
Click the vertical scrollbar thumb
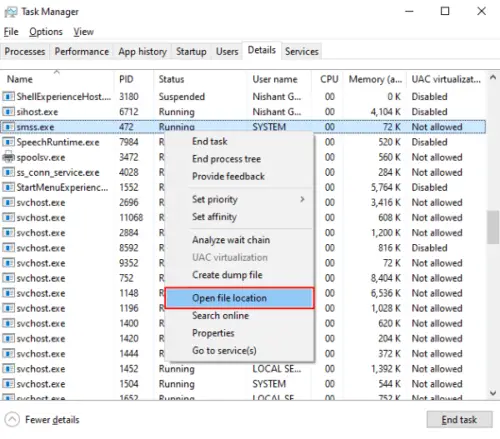[493, 227]
